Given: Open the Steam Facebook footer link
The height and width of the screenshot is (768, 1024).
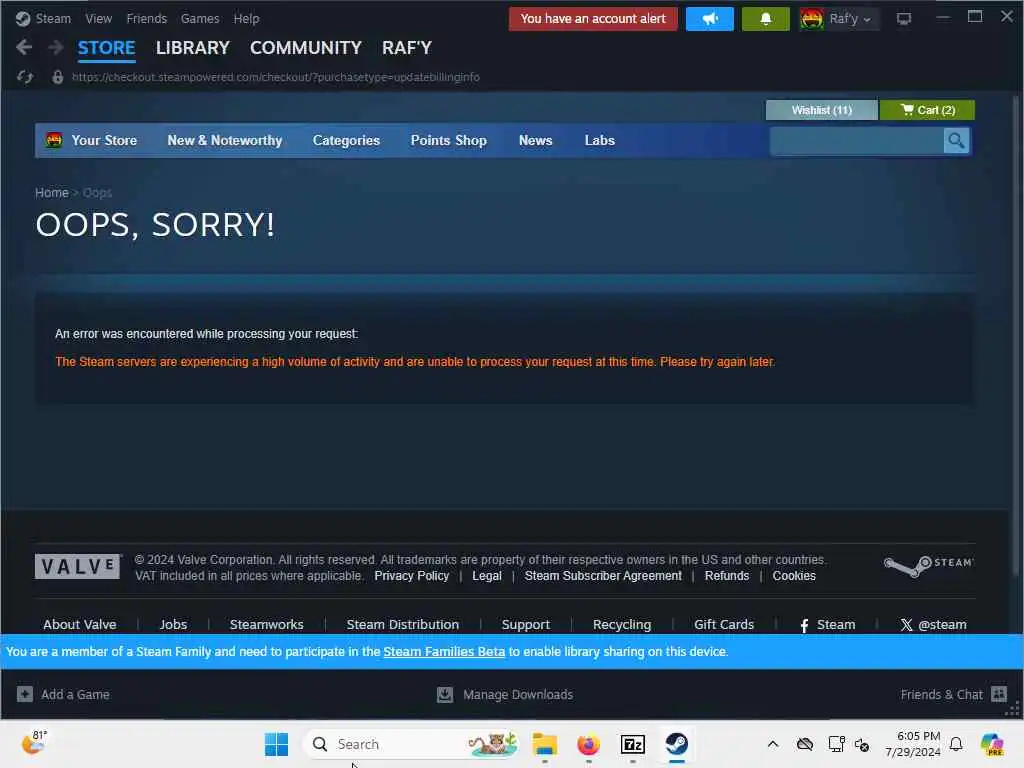Looking at the screenshot, I should coord(827,624).
